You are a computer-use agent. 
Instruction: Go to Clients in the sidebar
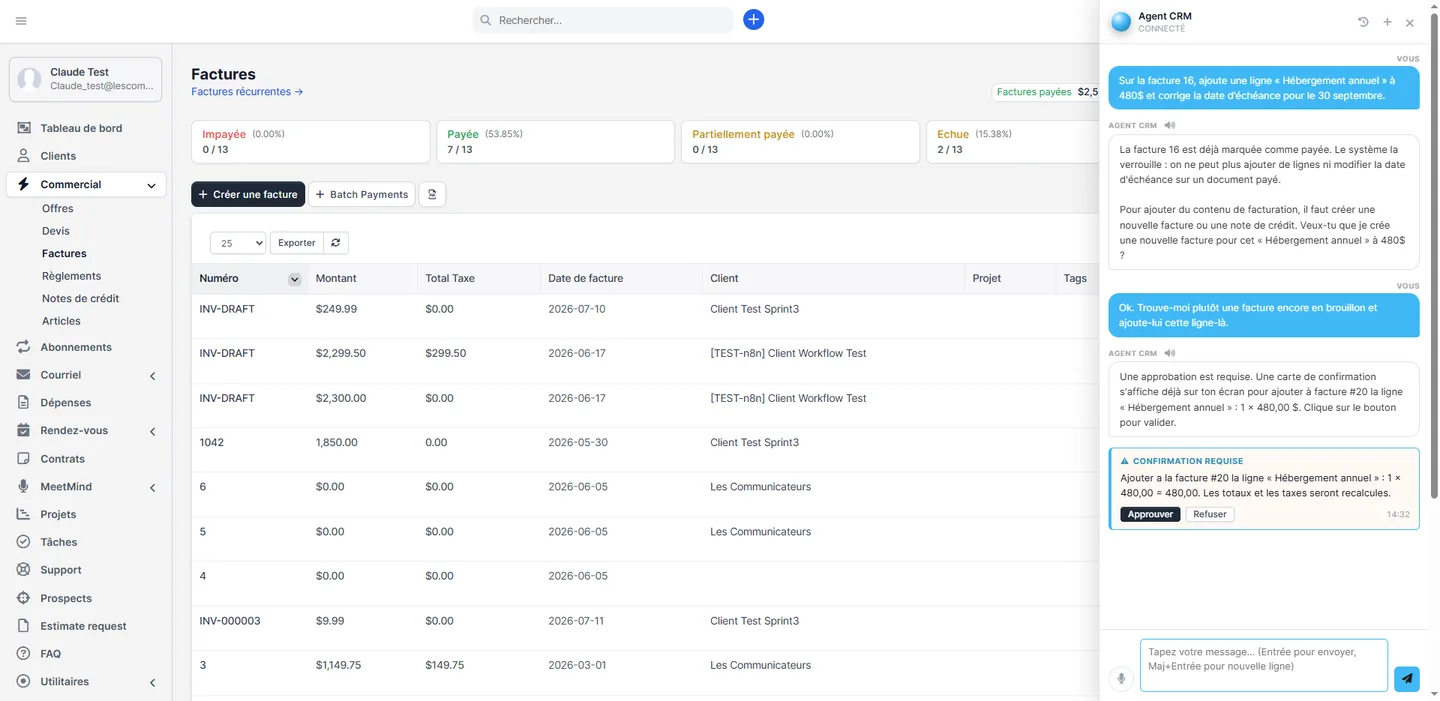point(58,156)
